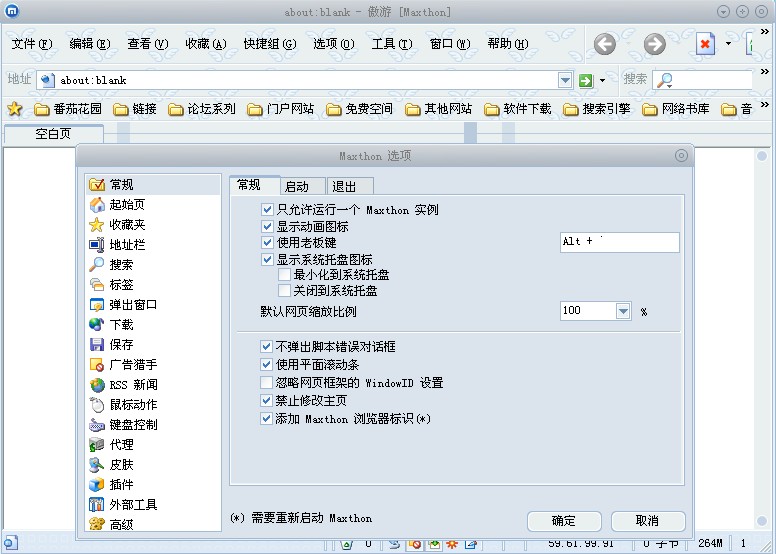Select 标签 category in options sidebar

coord(153,285)
